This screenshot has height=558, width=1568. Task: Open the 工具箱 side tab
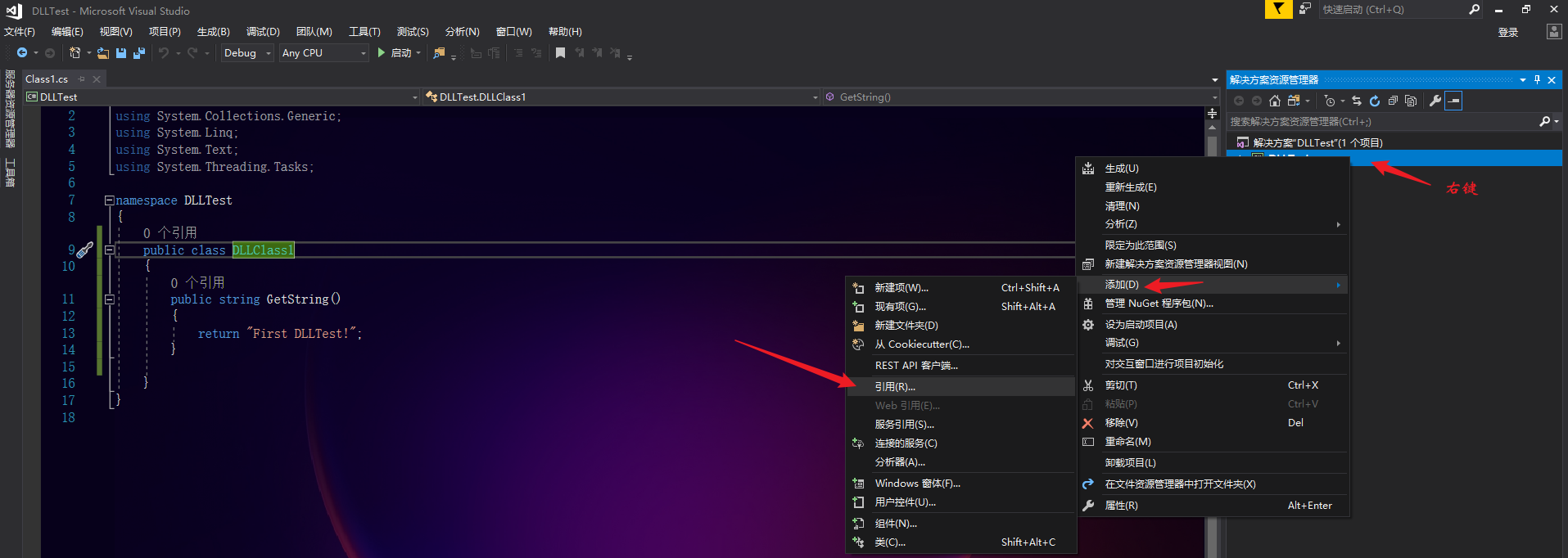[x=11, y=173]
